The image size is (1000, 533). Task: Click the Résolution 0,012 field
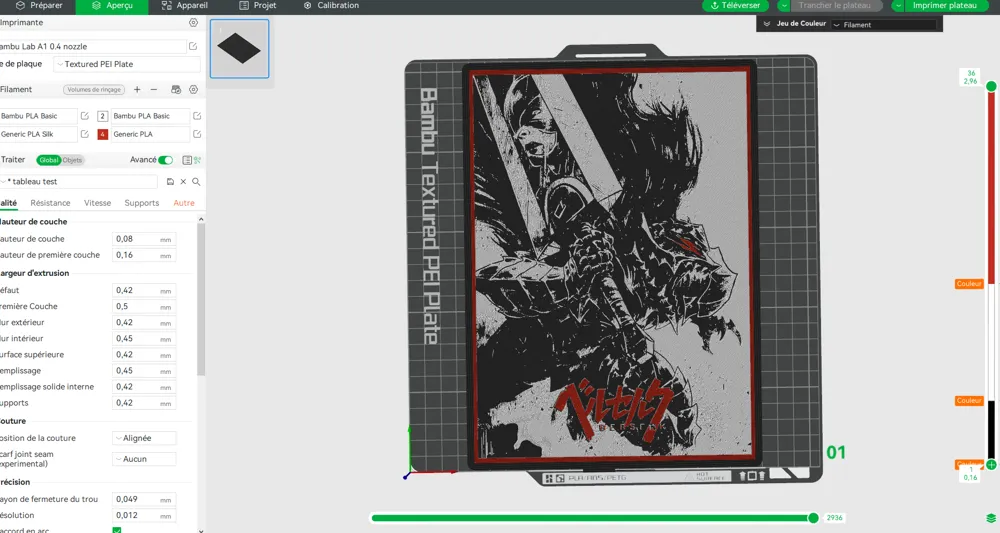click(144, 515)
